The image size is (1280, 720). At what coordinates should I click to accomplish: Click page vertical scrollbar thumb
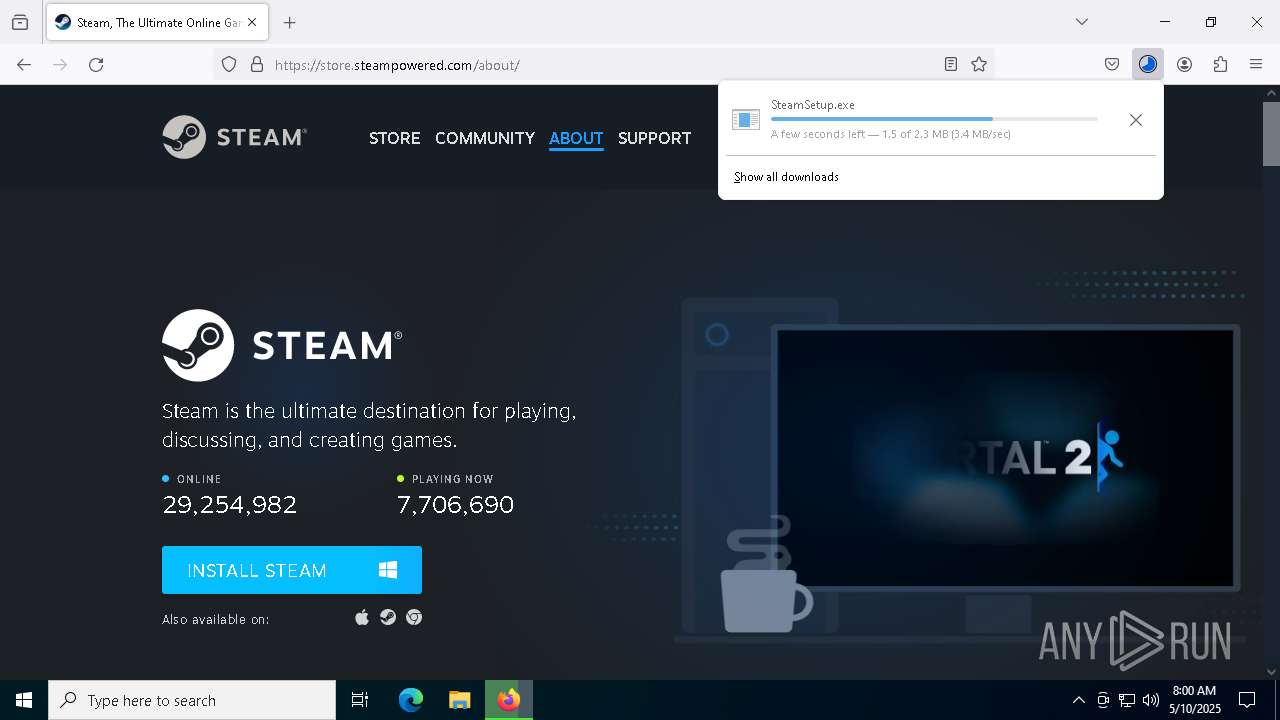click(x=1271, y=133)
